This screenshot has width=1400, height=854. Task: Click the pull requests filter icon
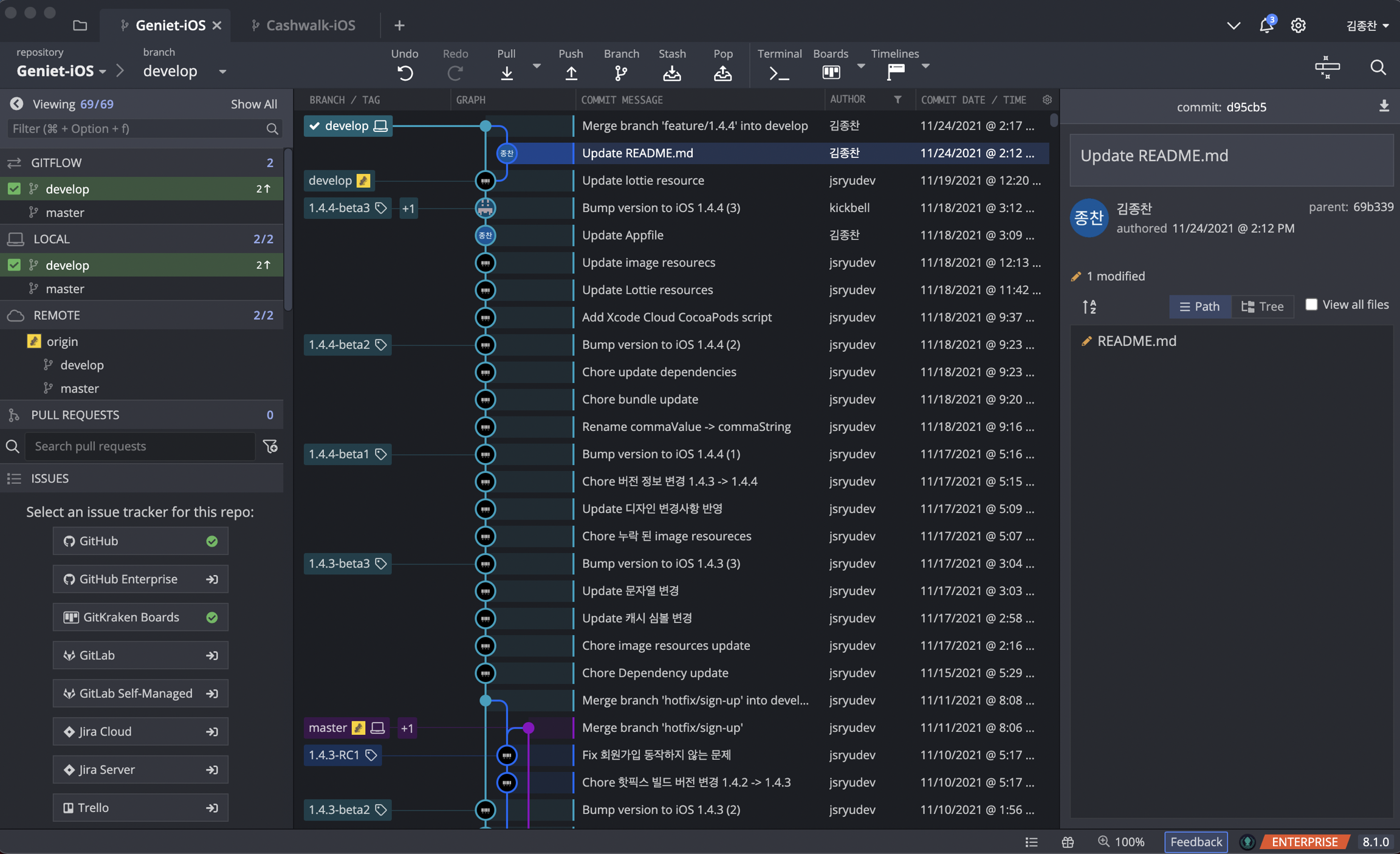(x=270, y=446)
